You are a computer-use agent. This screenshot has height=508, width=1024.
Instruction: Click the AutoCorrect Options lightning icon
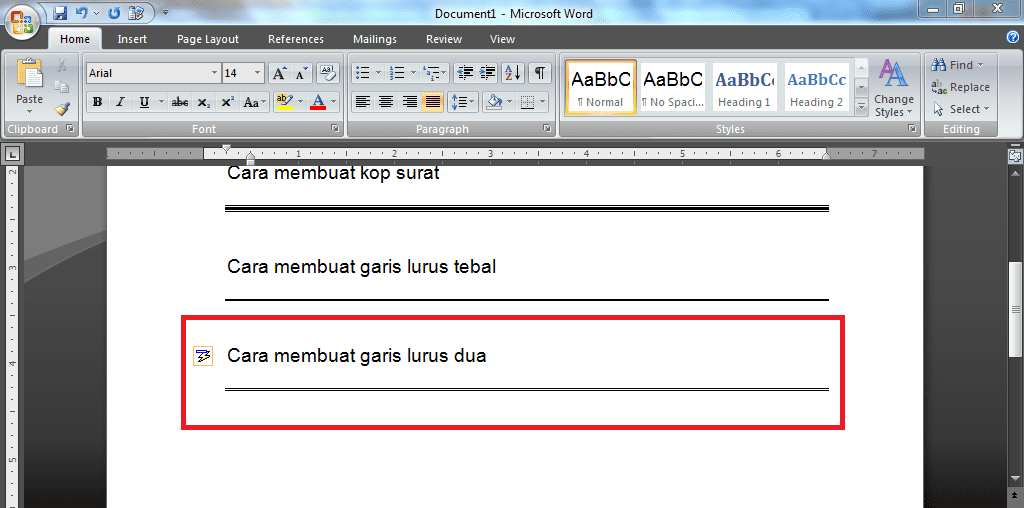click(x=202, y=357)
